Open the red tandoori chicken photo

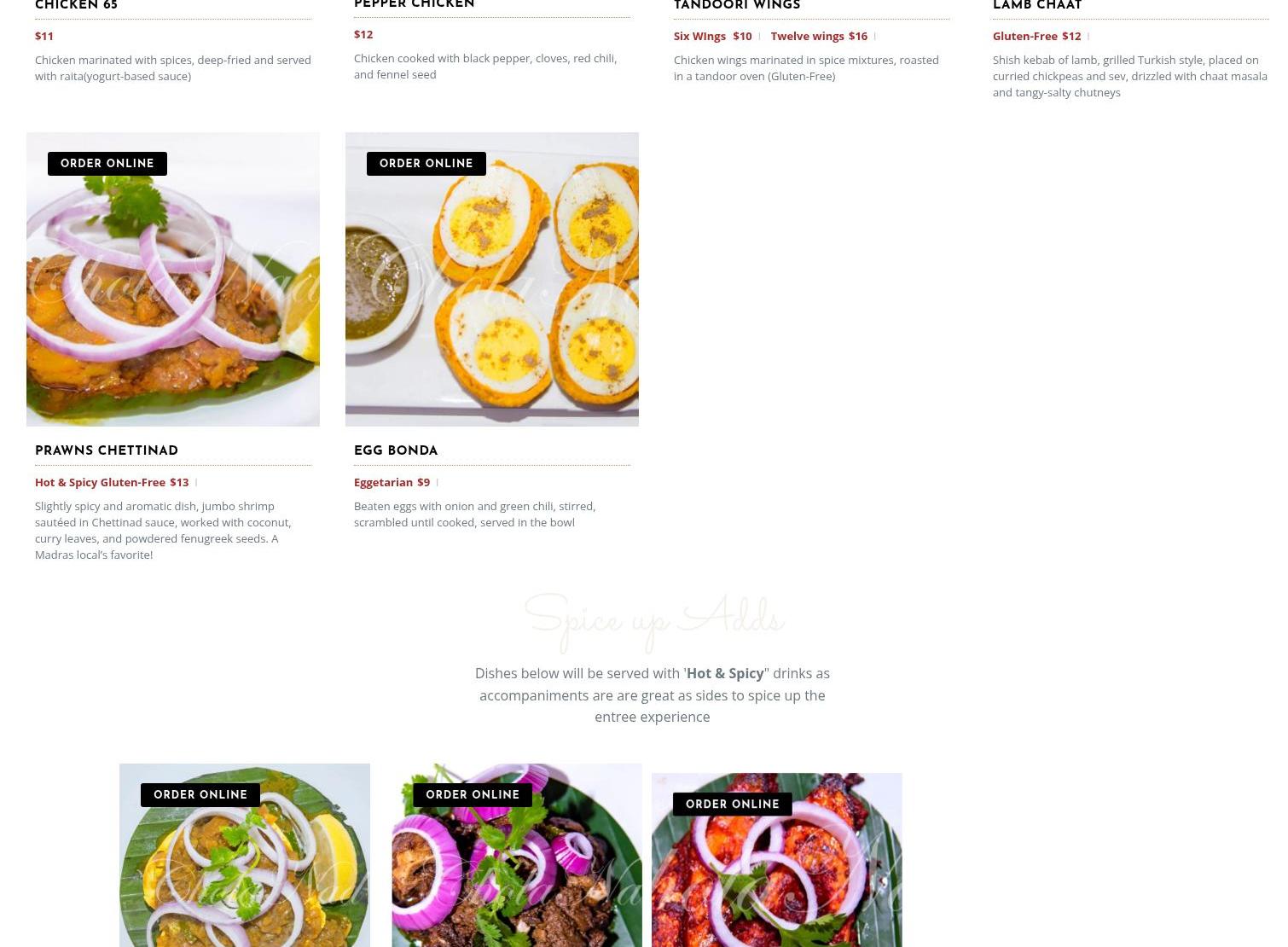click(x=777, y=860)
